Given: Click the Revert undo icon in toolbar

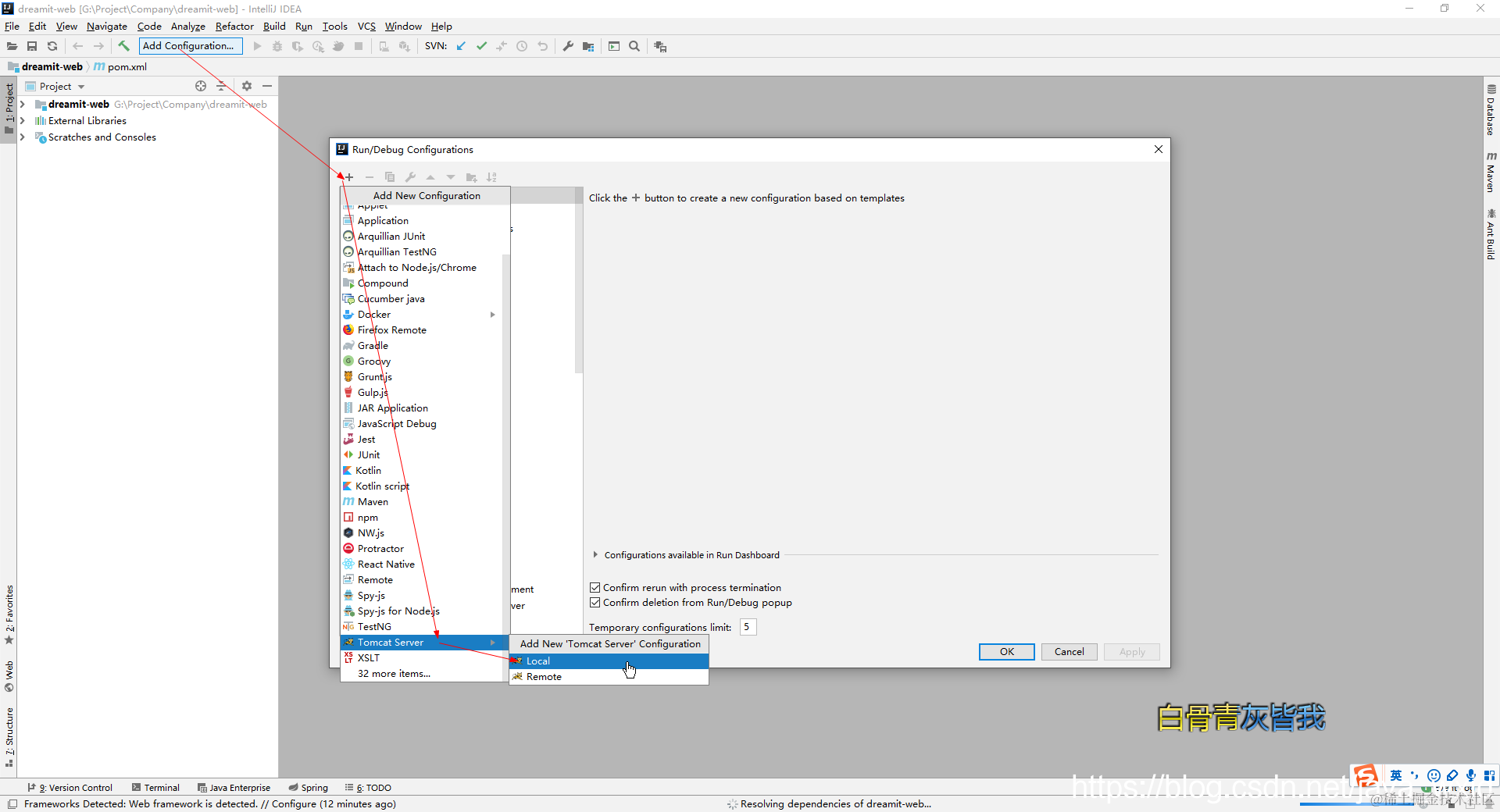Looking at the screenshot, I should tap(542, 46).
